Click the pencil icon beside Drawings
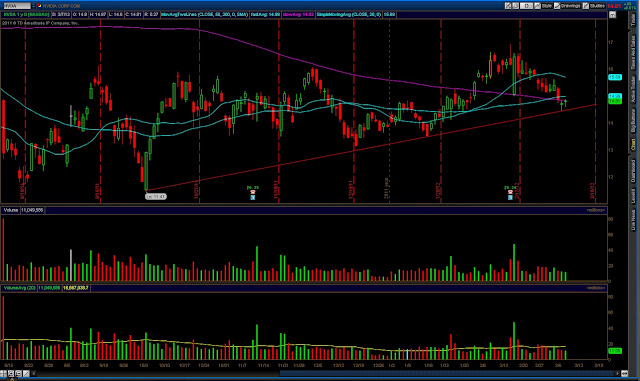This screenshot has width=640, height=381. 557,6
